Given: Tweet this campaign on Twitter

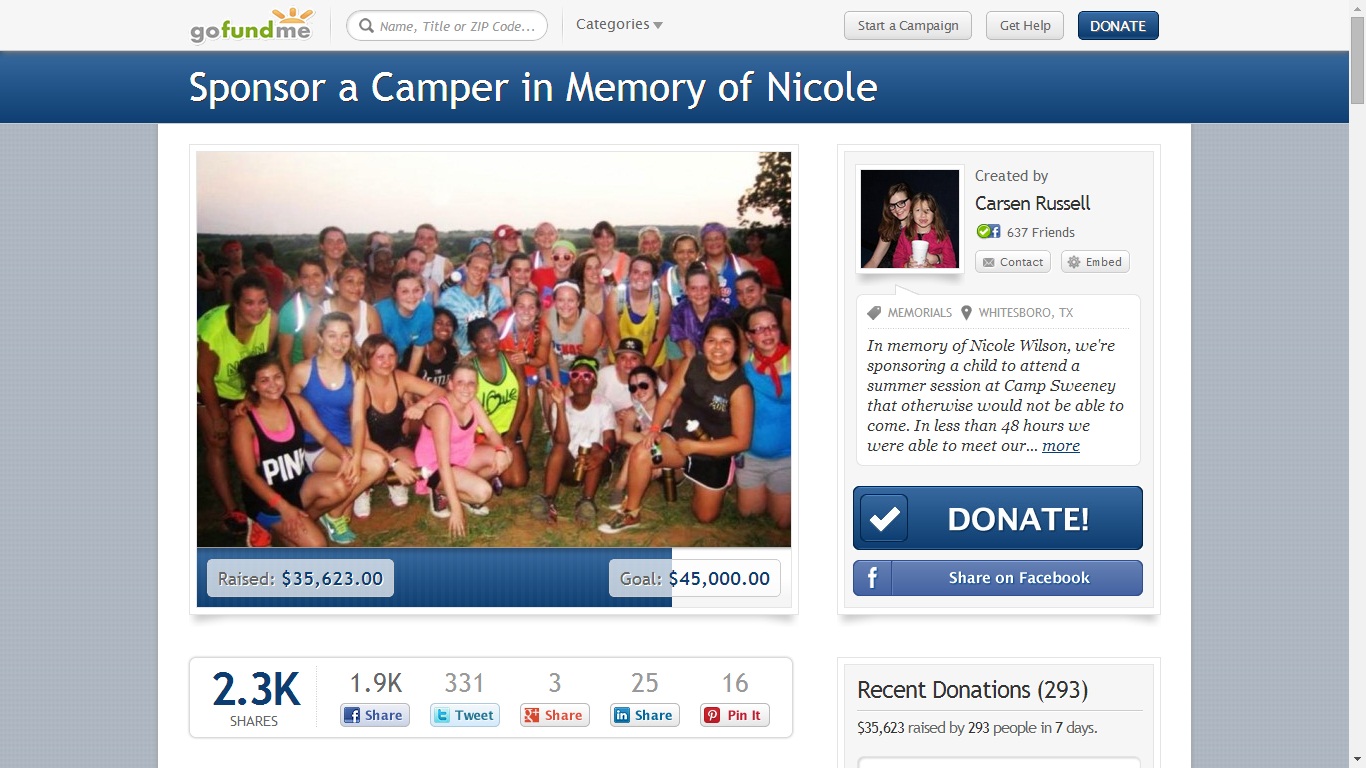Looking at the screenshot, I should [464, 715].
